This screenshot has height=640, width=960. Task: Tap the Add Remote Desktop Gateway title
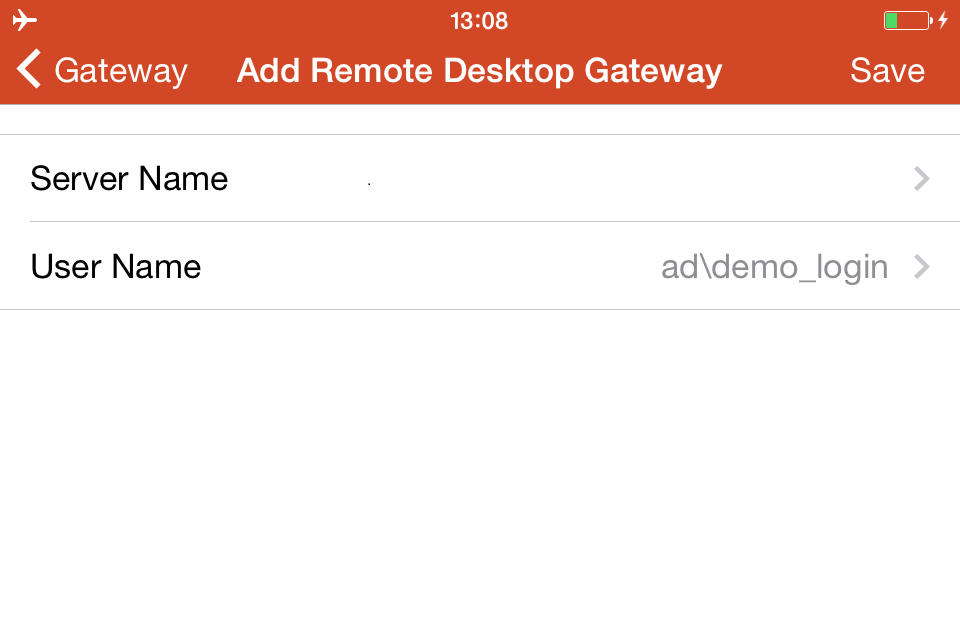pos(479,70)
